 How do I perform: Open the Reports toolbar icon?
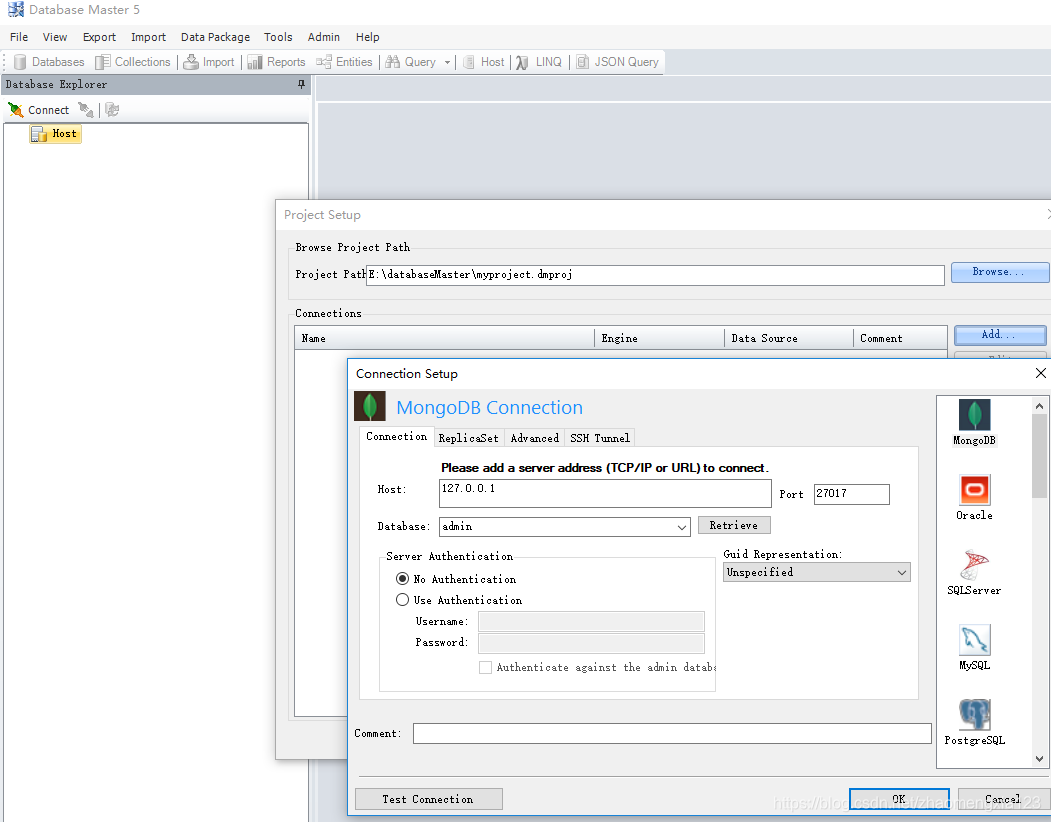tap(255, 62)
